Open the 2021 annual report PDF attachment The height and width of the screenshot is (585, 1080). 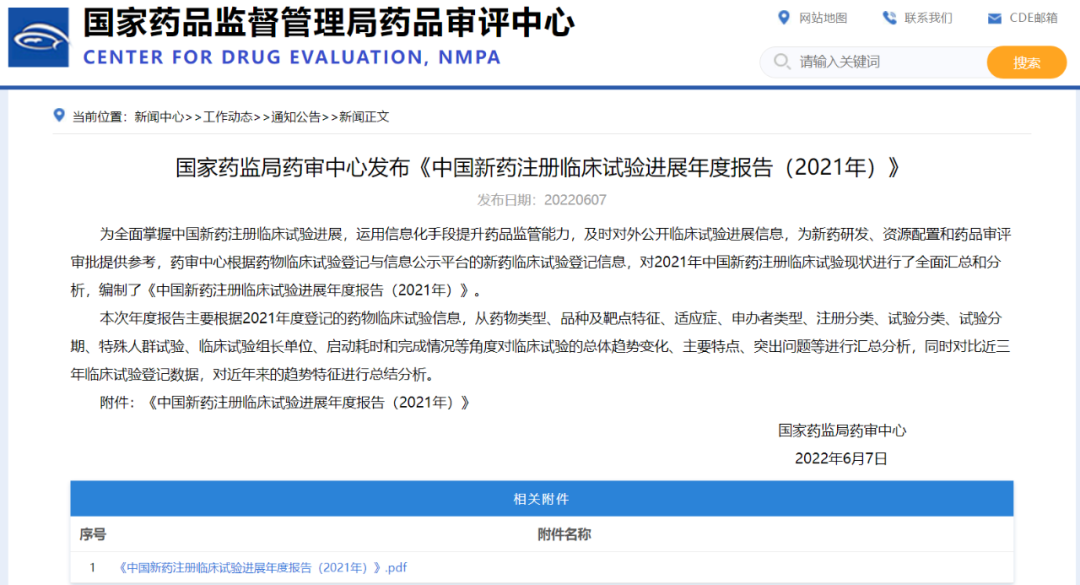coord(262,568)
